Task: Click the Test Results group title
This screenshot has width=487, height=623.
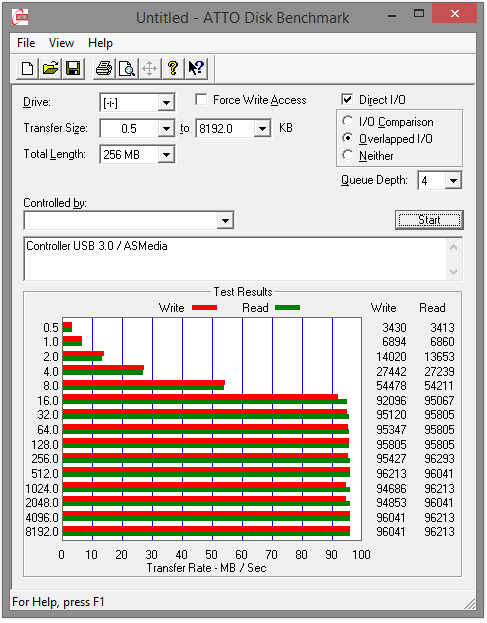Action: (243, 292)
